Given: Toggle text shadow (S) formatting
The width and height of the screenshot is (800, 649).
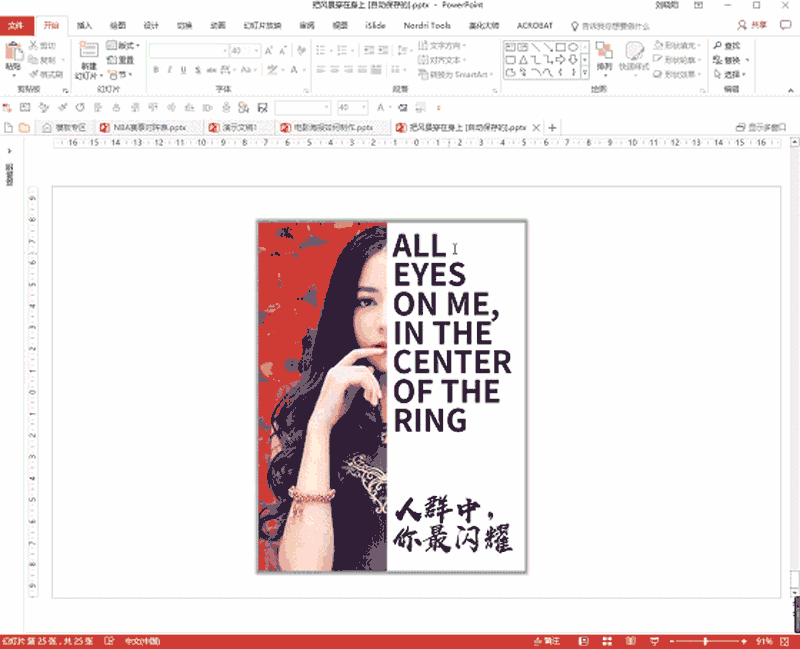Looking at the screenshot, I should (197, 70).
